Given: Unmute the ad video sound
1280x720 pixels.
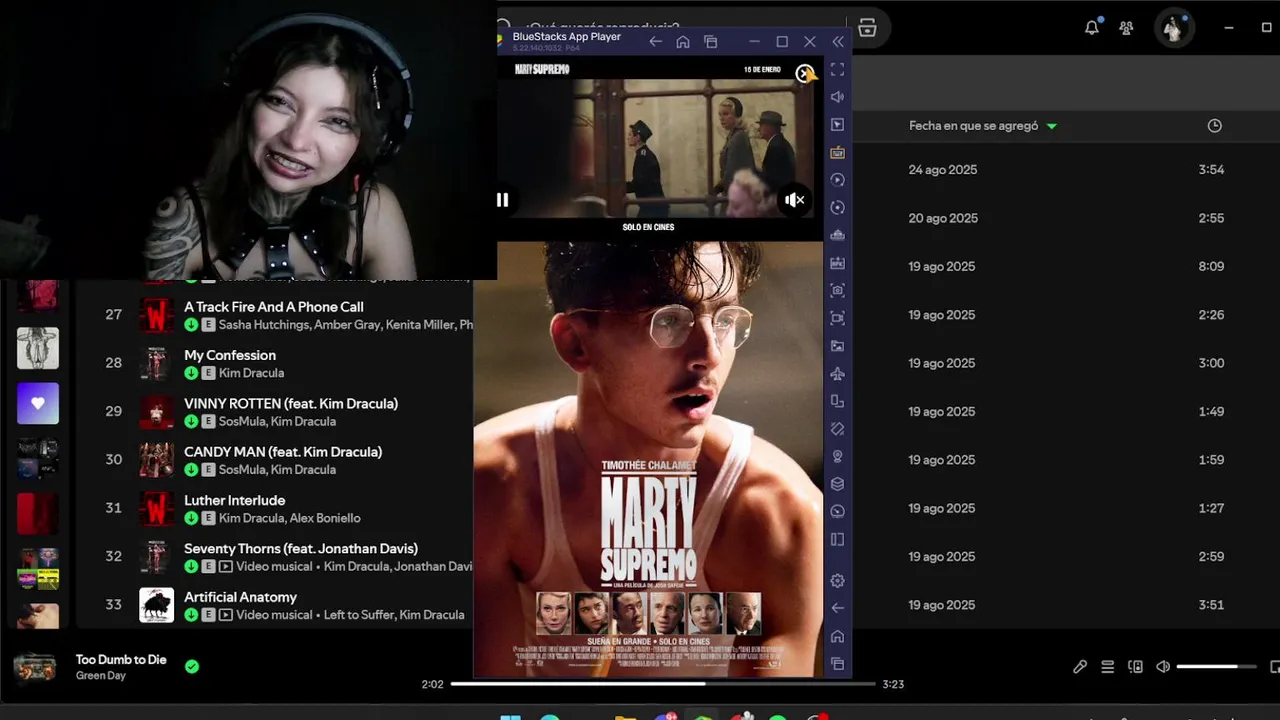Looking at the screenshot, I should tap(795, 200).
